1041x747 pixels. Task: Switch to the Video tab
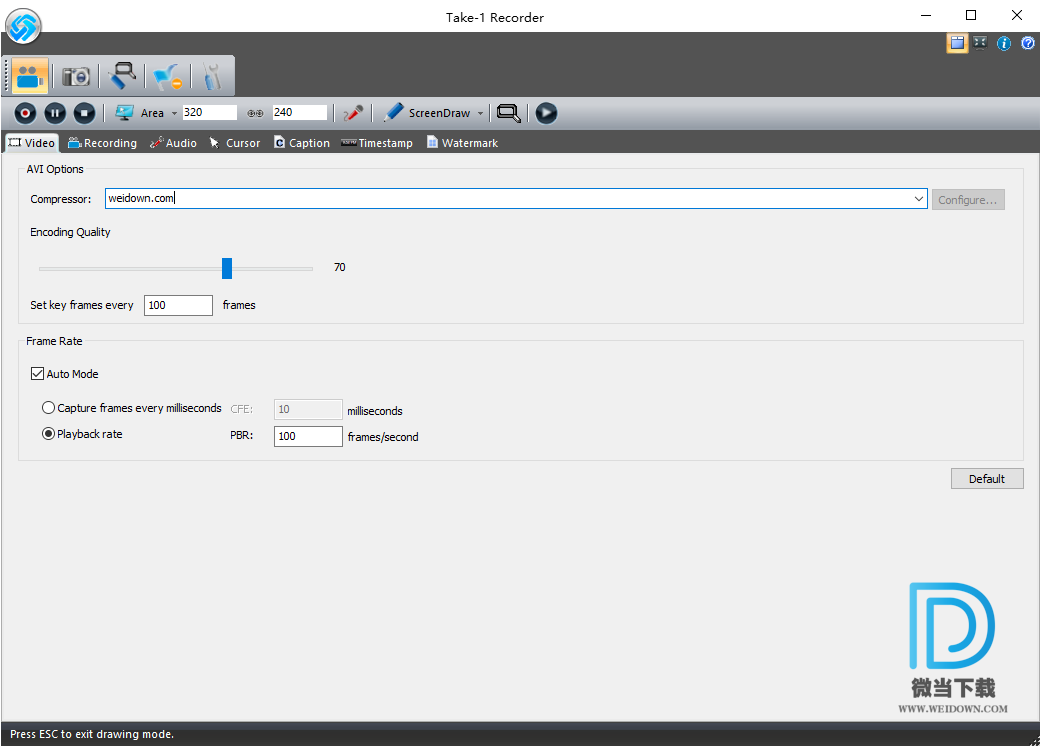31,143
